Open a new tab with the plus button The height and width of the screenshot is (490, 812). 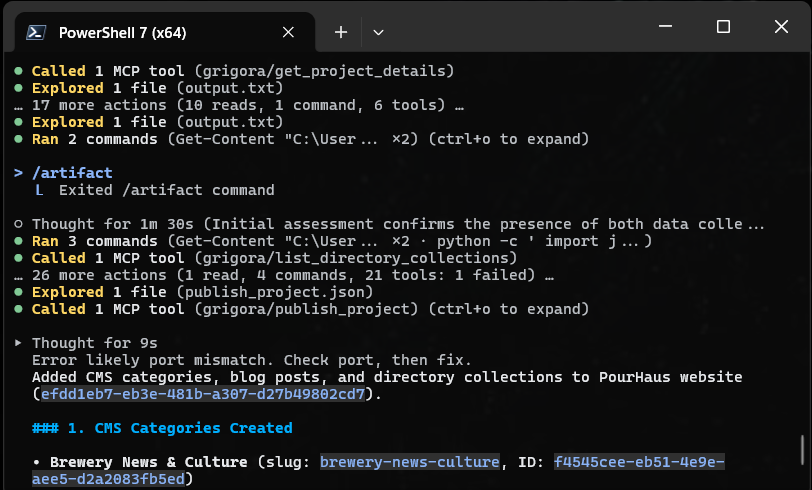[x=341, y=33]
